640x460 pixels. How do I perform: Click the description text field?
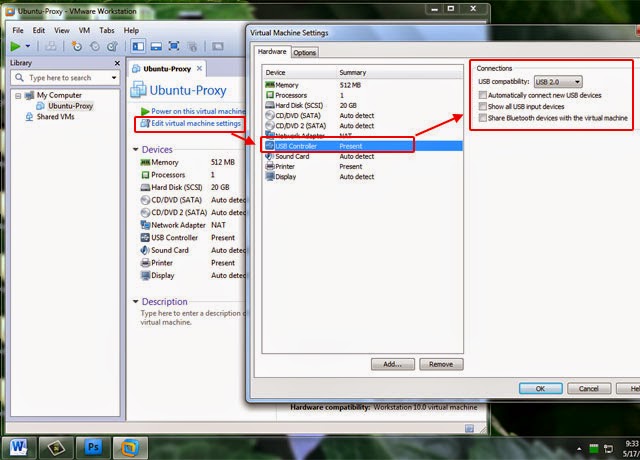193,318
